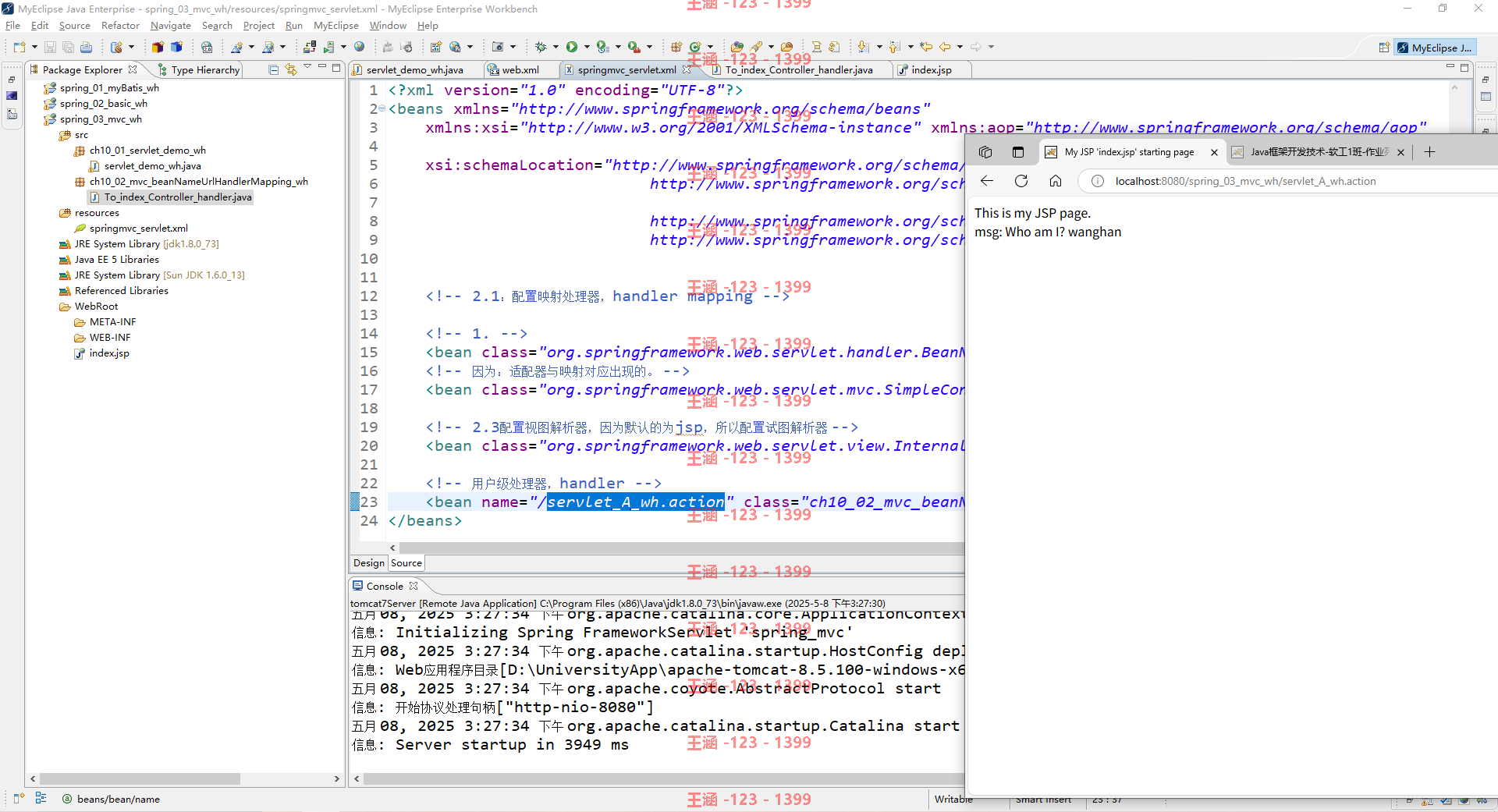The width and height of the screenshot is (1498, 812).
Task: Open the Refactor menu
Action: tap(120, 26)
